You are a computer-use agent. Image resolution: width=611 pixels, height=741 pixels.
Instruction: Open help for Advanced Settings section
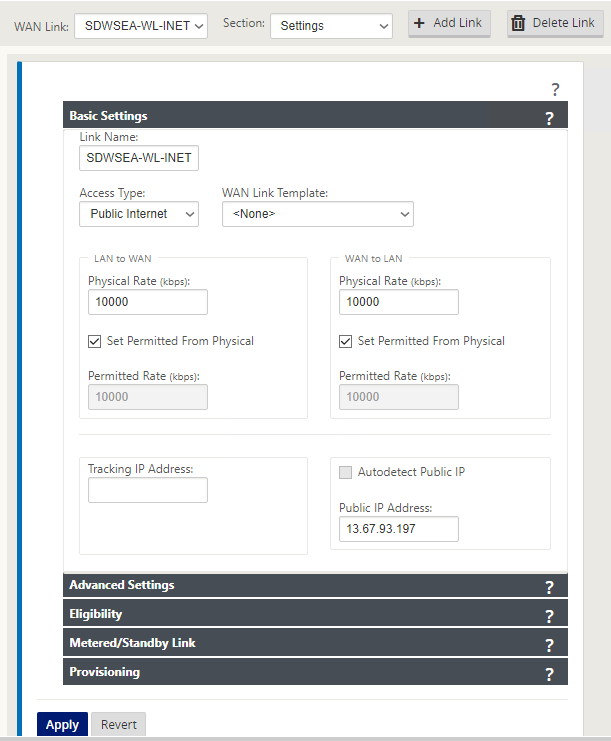pyautogui.click(x=549, y=587)
